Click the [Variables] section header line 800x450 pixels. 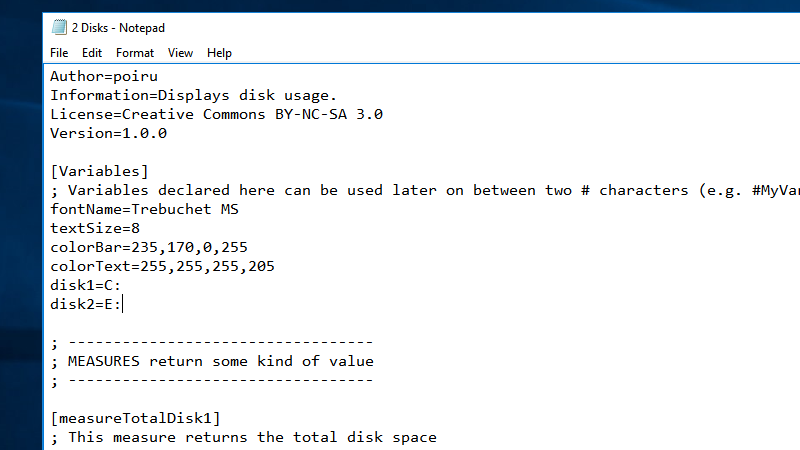point(99,171)
